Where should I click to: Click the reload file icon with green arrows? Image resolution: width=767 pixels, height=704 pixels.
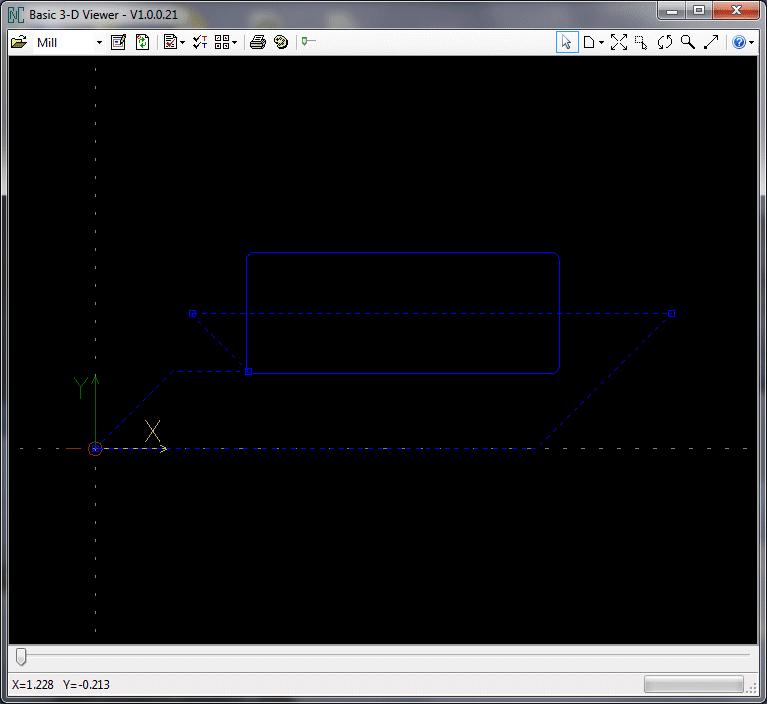[142, 42]
